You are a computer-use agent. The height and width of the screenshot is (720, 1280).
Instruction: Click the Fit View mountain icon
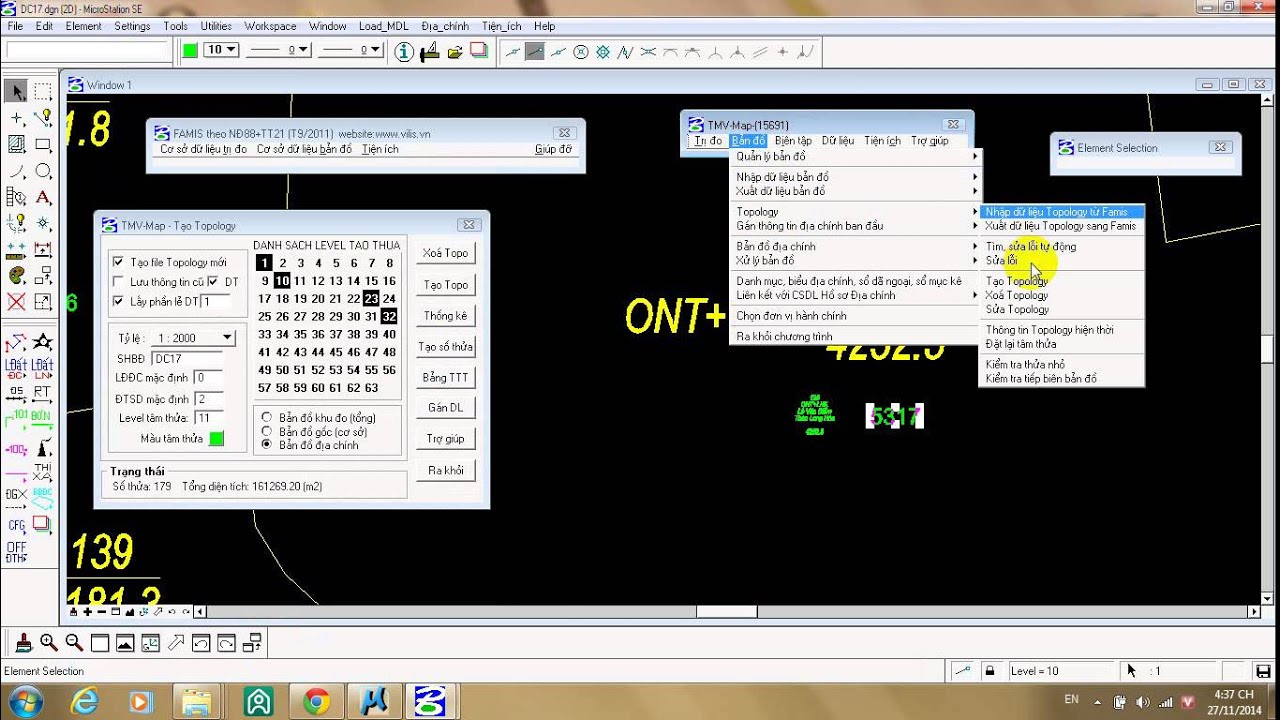tap(125, 643)
